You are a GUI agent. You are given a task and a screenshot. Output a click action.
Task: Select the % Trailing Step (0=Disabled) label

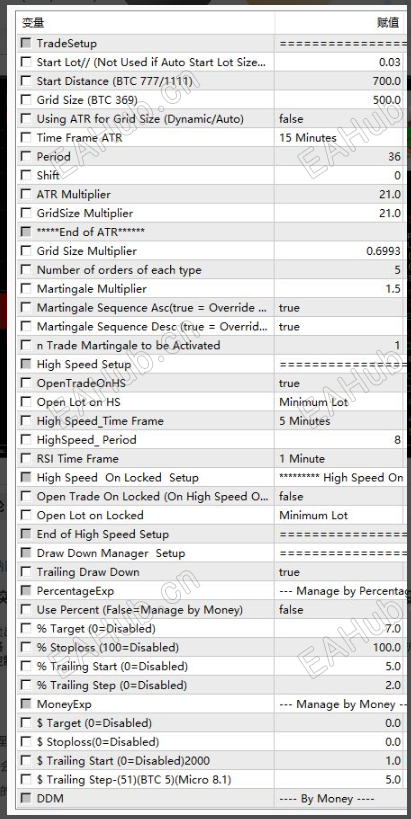[112, 685]
